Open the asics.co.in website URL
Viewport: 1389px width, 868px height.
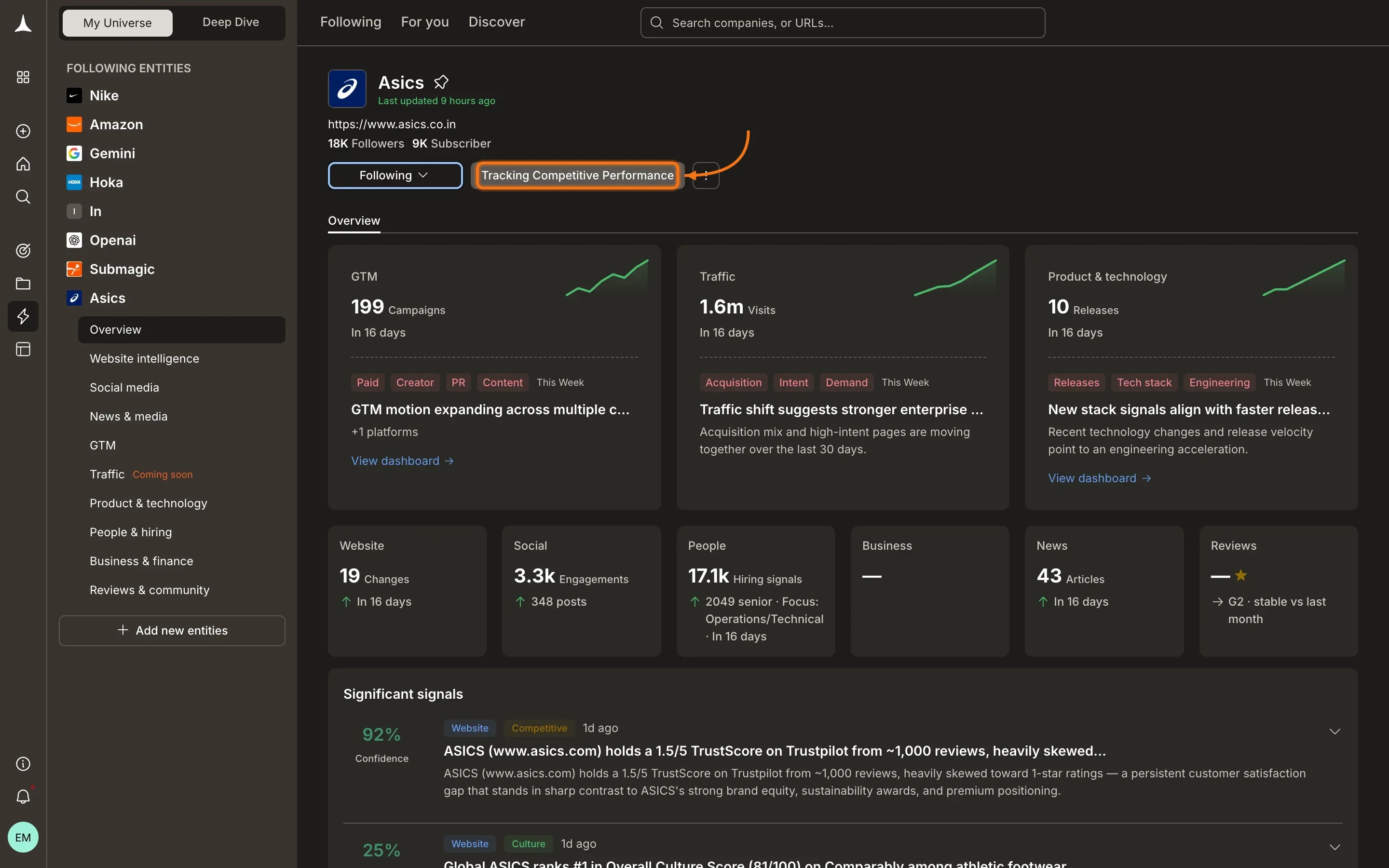[x=392, y=124]
